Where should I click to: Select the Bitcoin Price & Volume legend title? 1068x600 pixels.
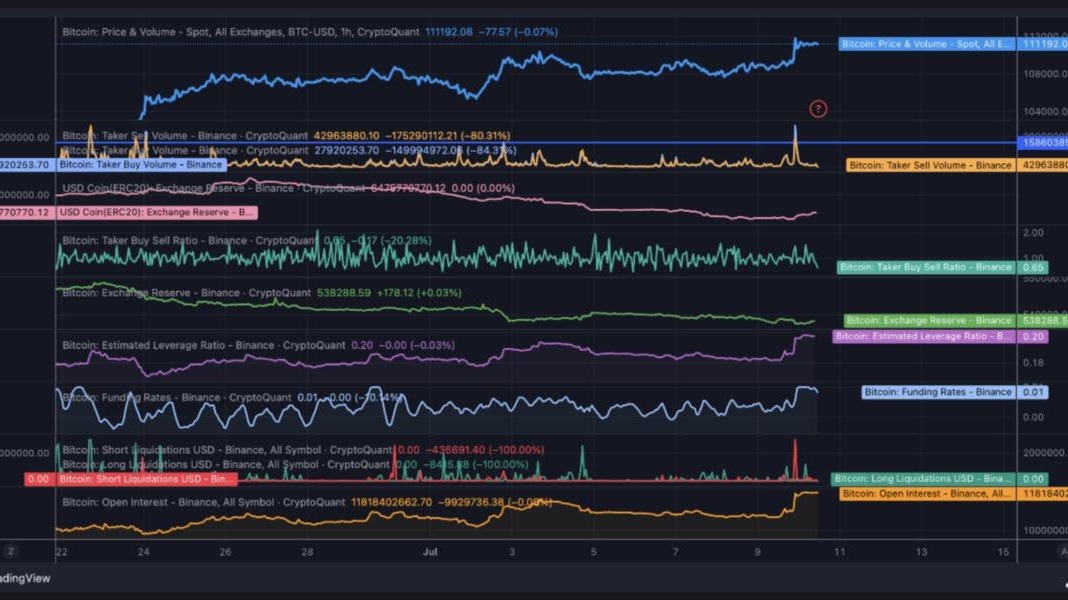pos(240,32)
